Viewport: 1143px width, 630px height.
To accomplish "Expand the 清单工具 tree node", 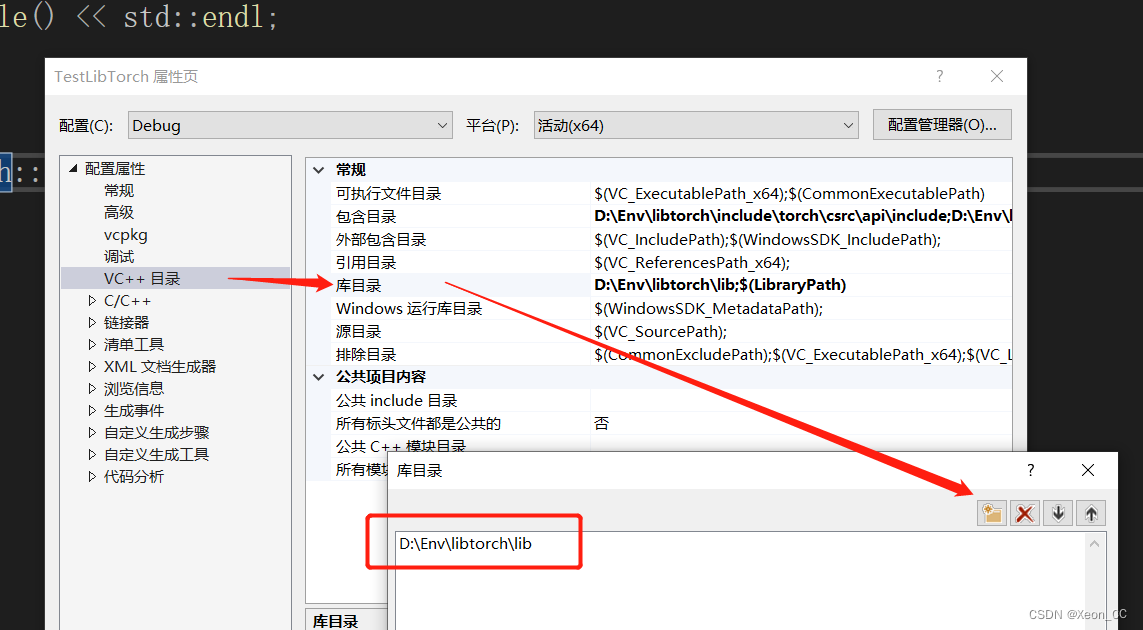I will pyautogui.click(x=92, y=344).
